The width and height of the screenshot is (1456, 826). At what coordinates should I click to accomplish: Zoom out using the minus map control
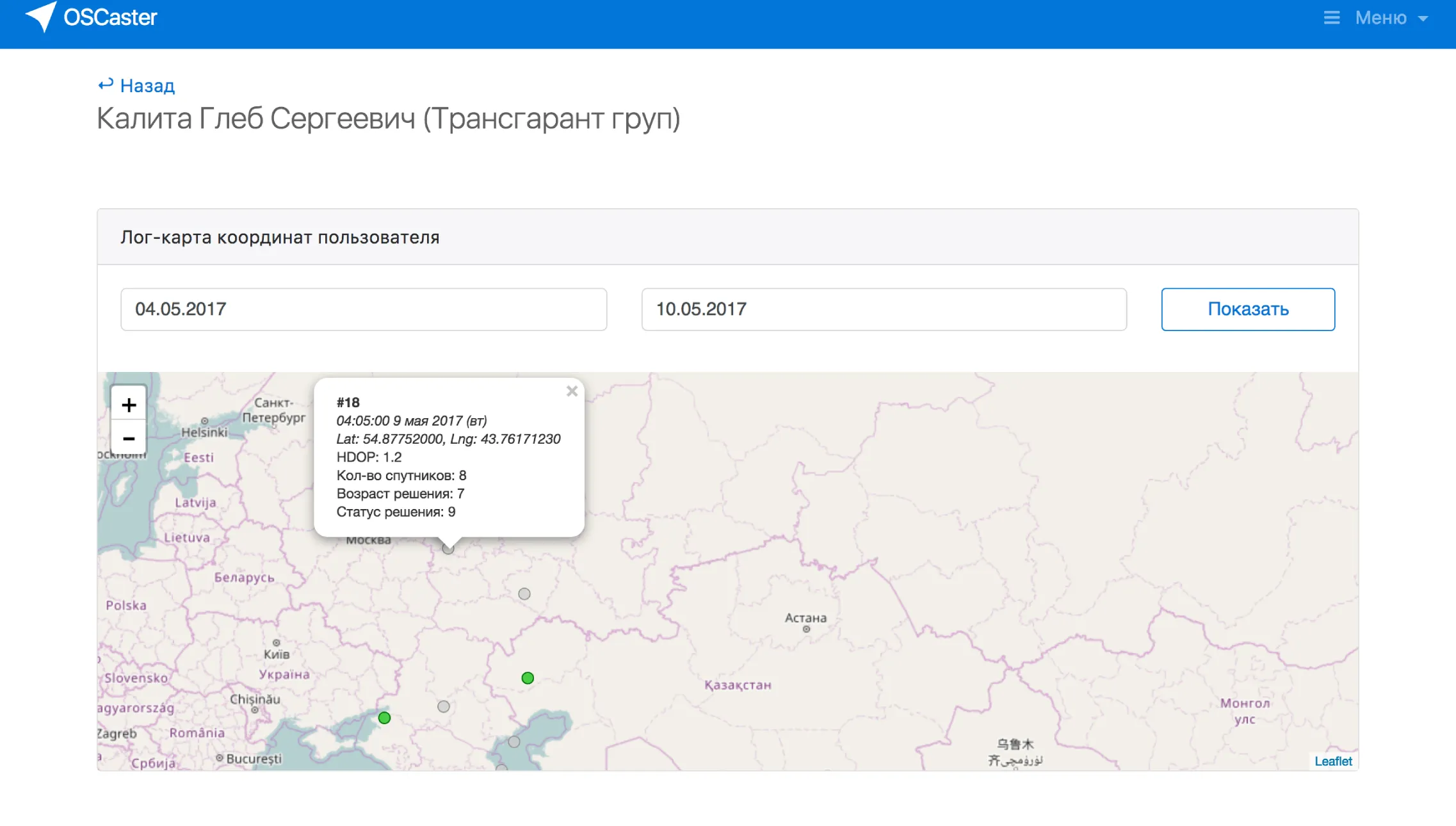[129, 438]
